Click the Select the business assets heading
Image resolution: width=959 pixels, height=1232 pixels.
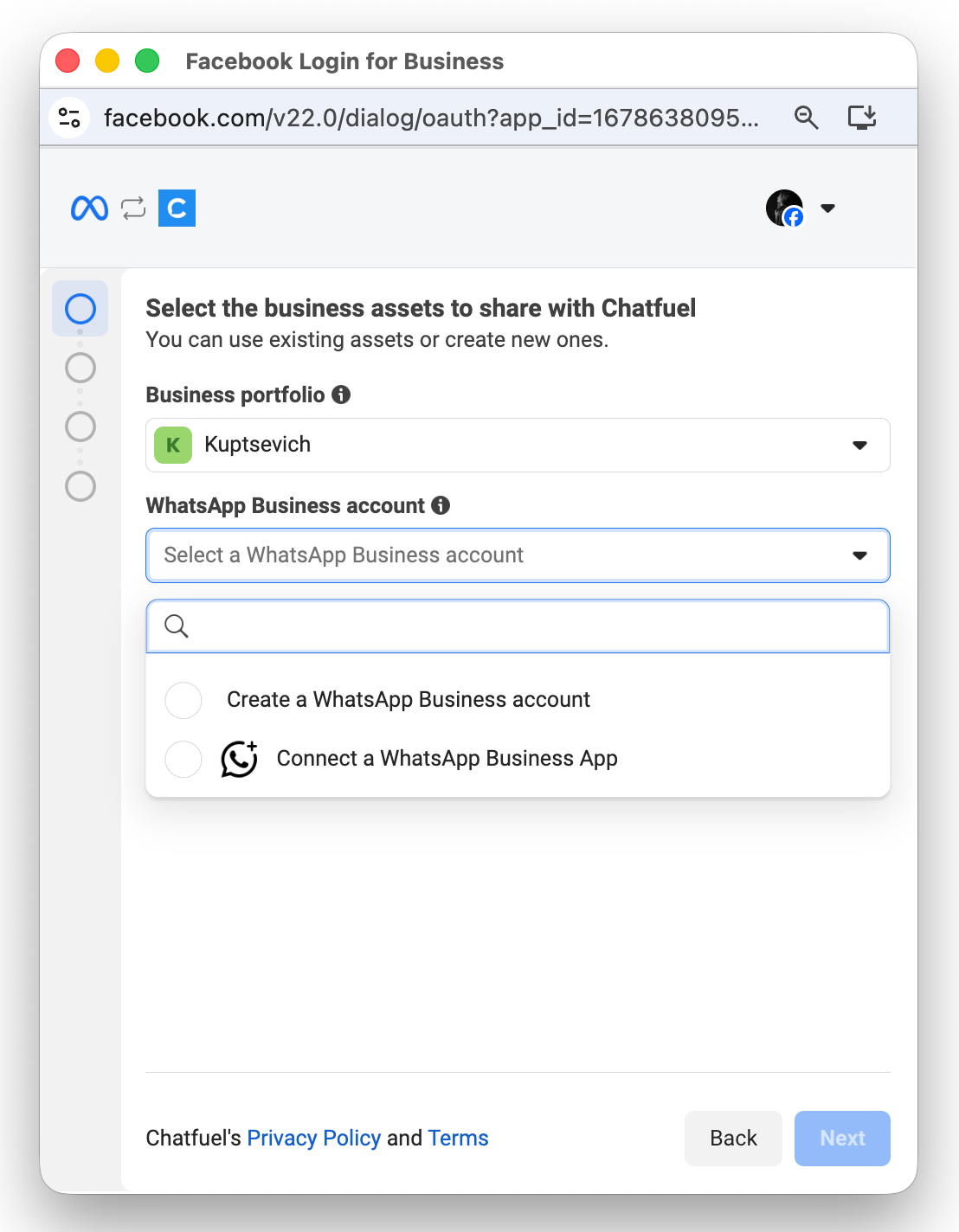[x=421, y=308]
